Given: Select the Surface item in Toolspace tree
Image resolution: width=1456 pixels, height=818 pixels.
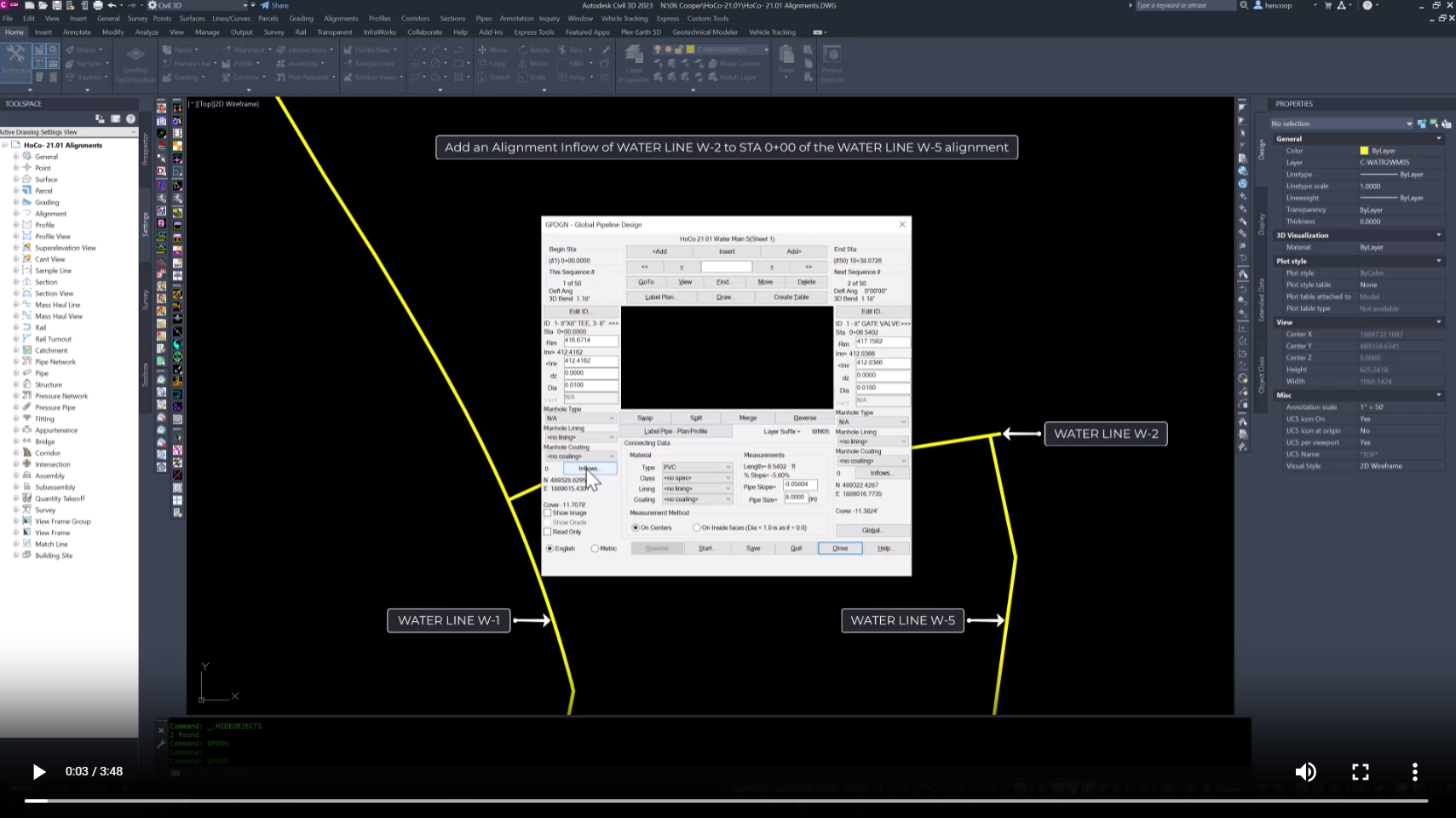Looking at the screenshot, I should tap(46, 180).
